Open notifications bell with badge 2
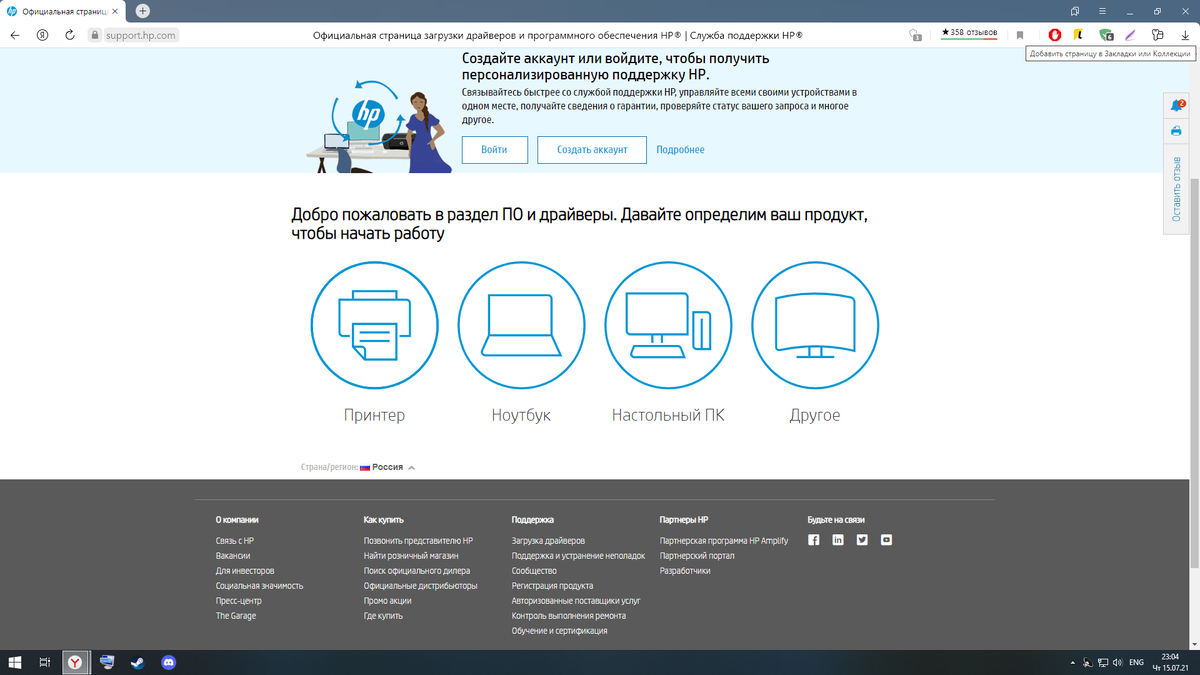This screenshot has width=1200, height=675. (x=1176, y=106)
